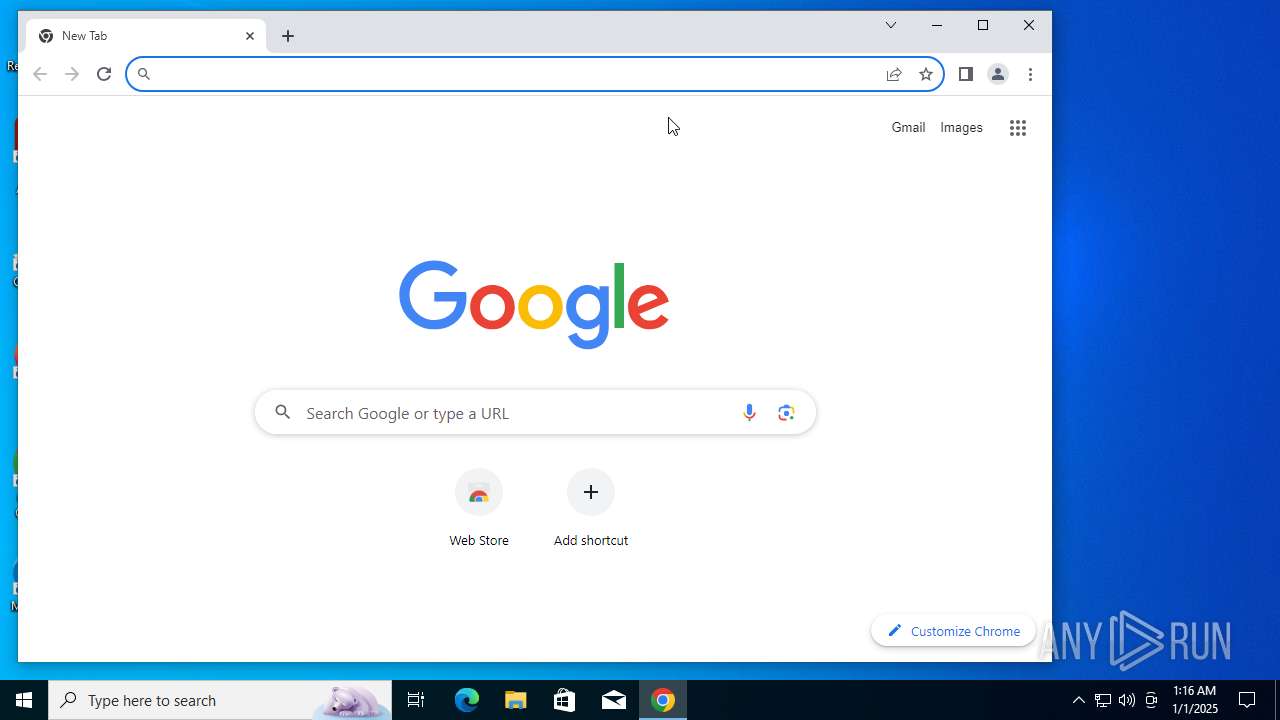Show hidden system tray icons
1280x720 pixels.
pos(1078,700)
